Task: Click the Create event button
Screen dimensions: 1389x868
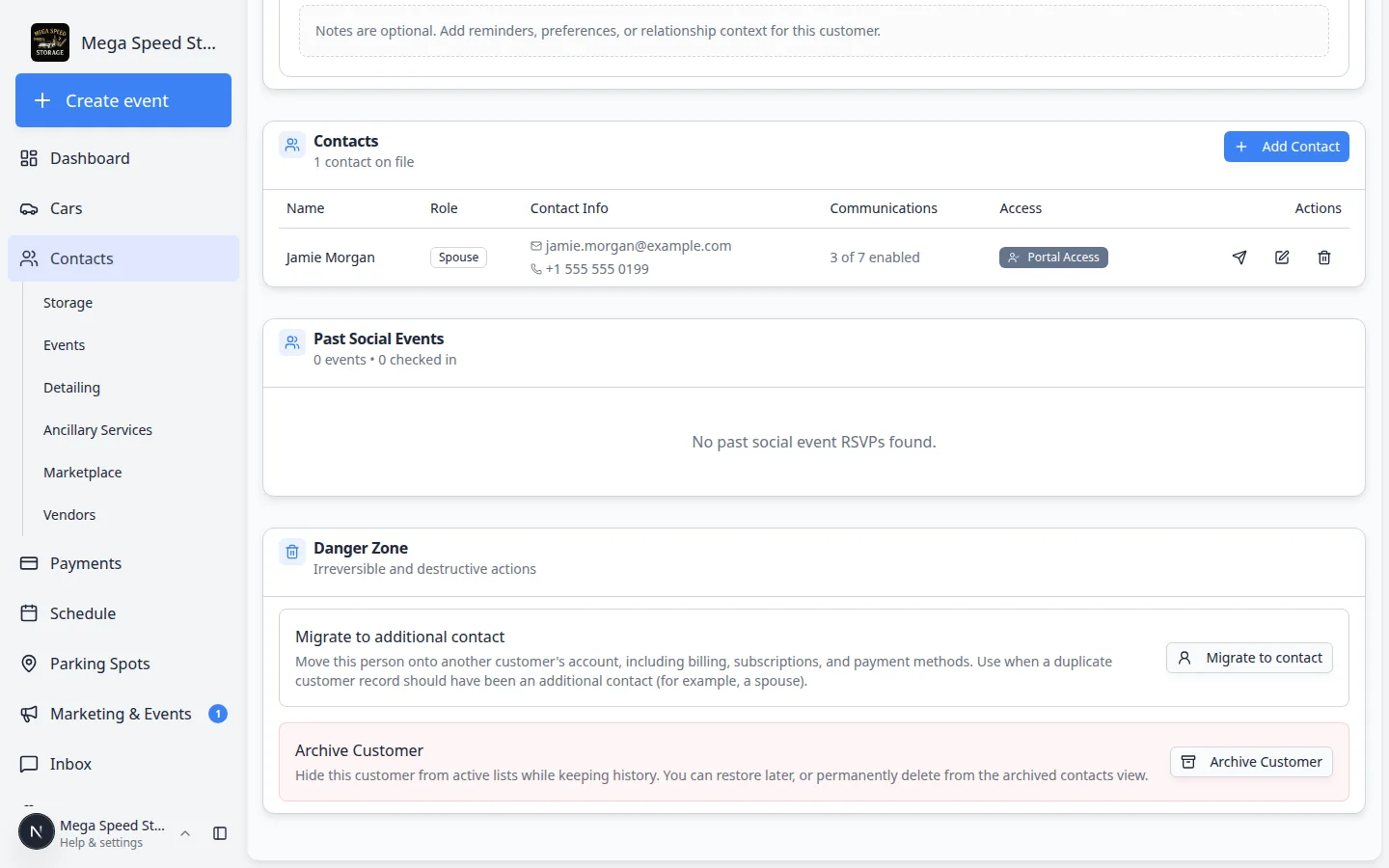Action: tap(123, 100)
